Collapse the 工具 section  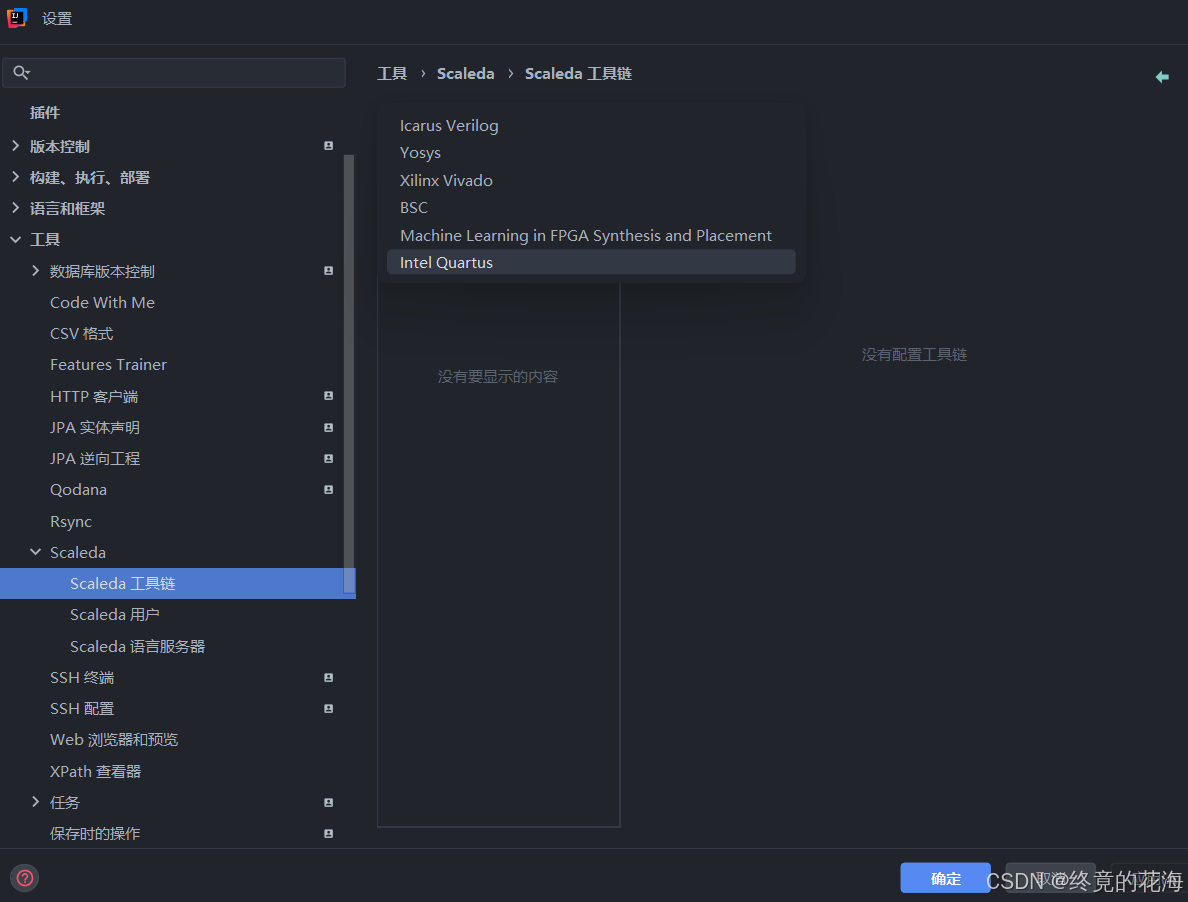pos(15,239)
